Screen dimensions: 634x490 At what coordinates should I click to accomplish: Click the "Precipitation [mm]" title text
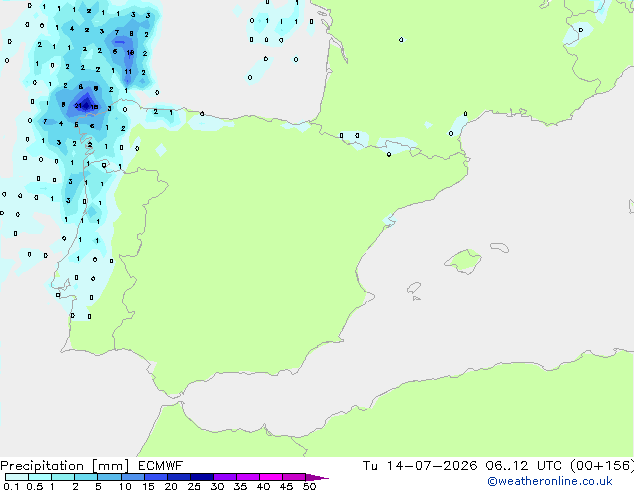pyautogui.click(x=65, y=466)
